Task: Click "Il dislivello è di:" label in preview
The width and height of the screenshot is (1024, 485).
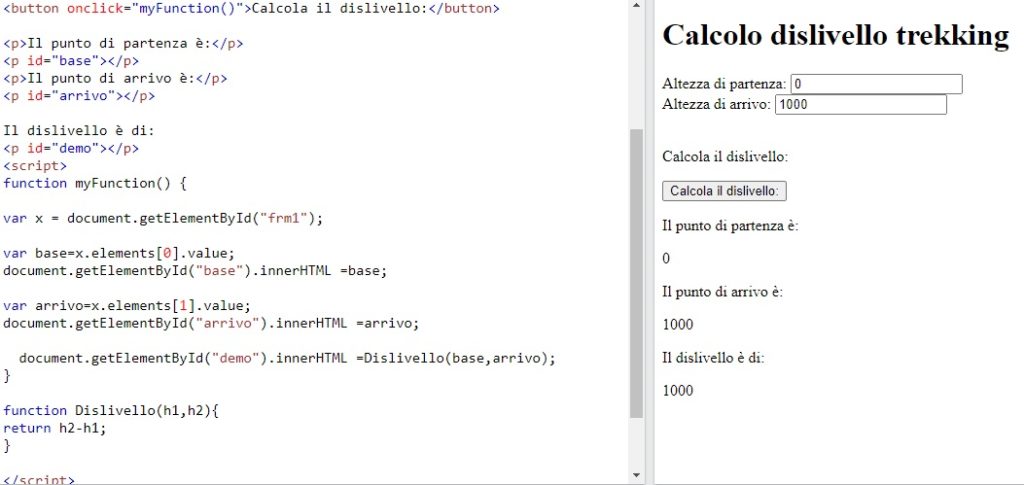Action: tap(713, 357)
